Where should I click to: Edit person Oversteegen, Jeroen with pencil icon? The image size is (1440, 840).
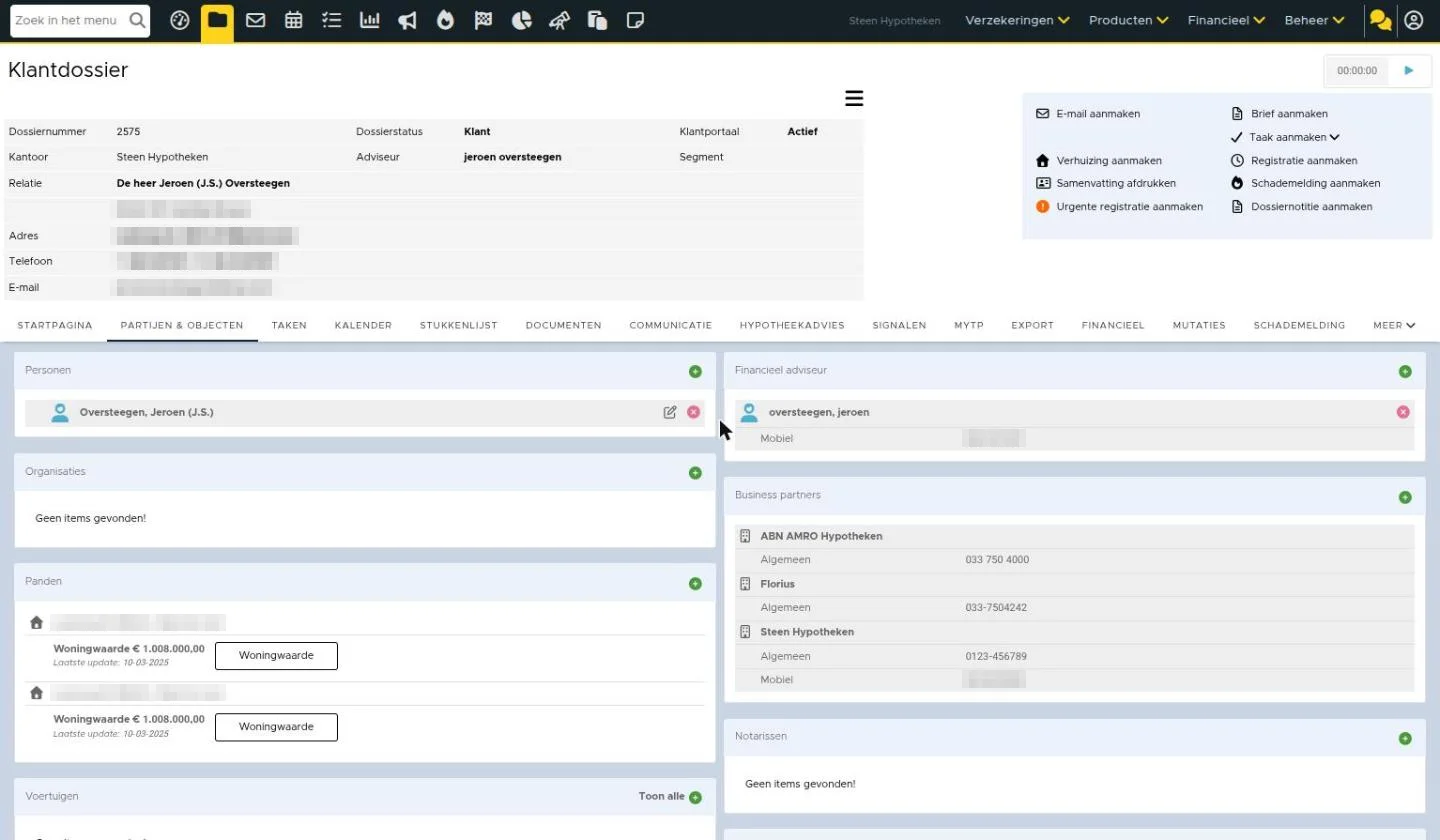(x=670, y=412)
